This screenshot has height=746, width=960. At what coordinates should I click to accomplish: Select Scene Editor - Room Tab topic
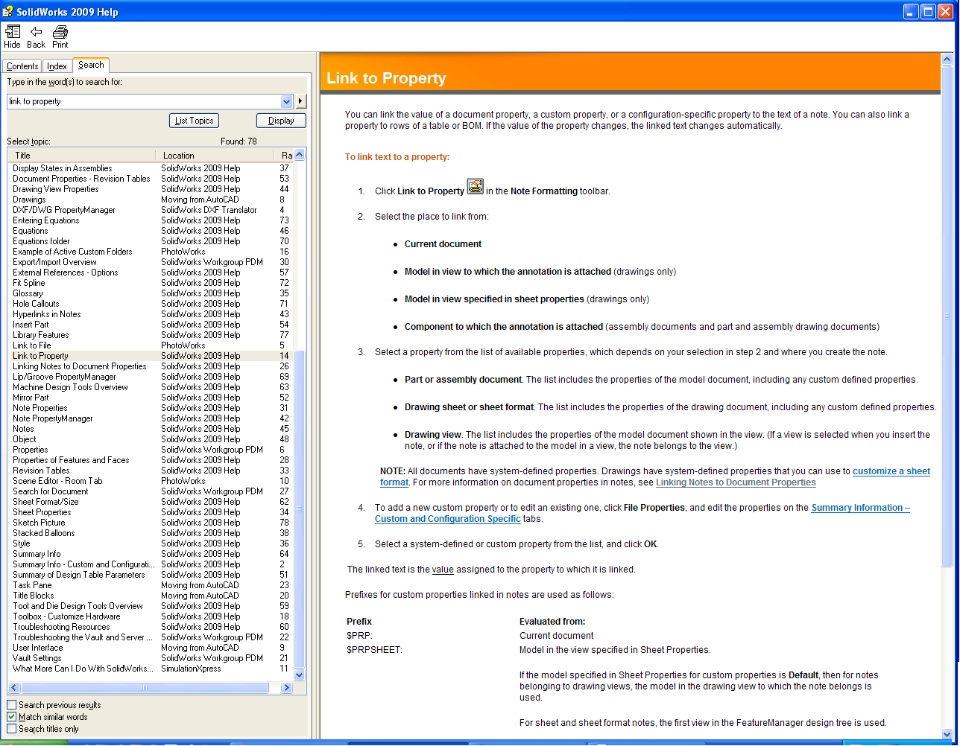(58, 481)
